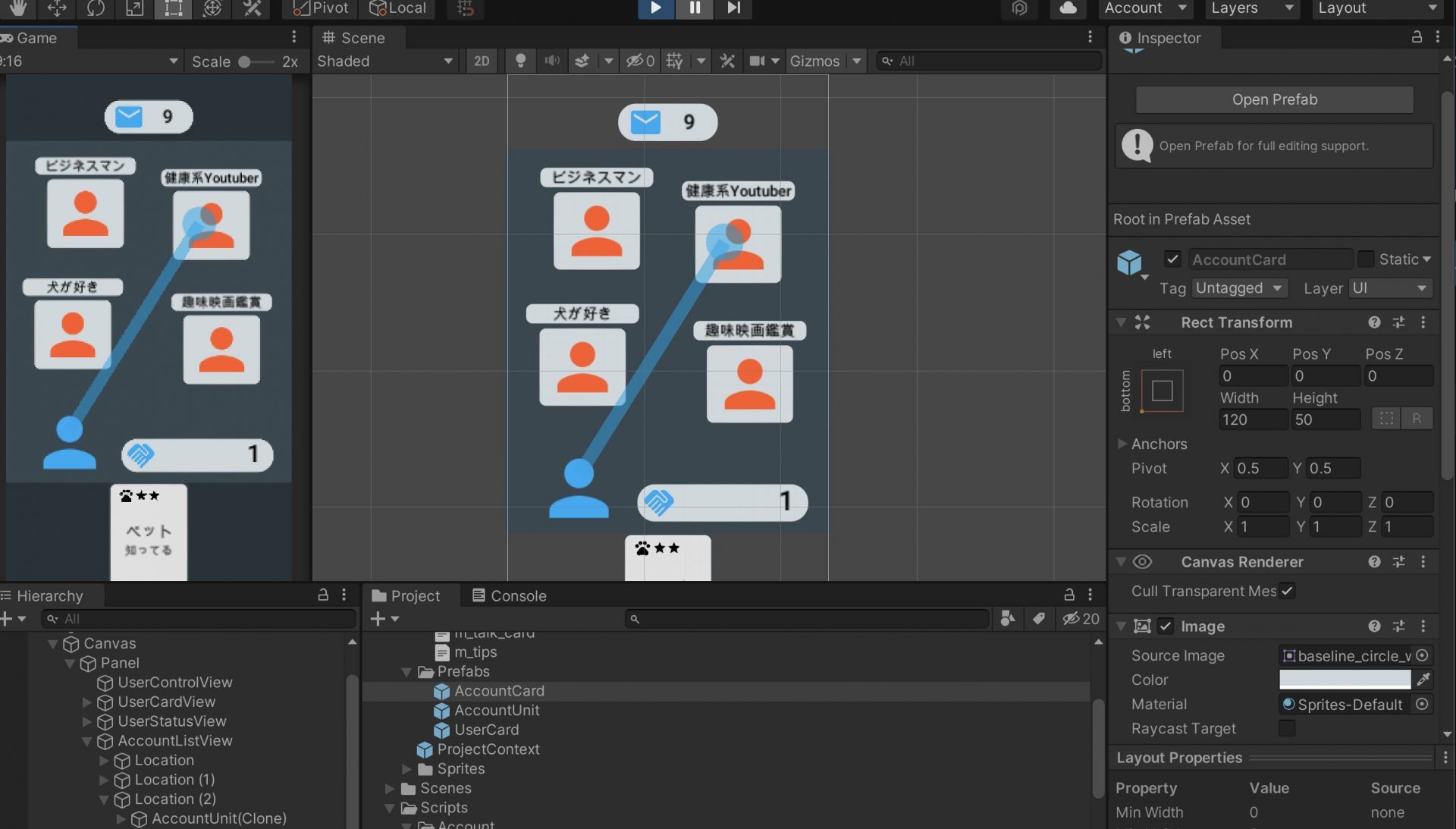Select the Scale tool
The image size is (1456, 829).
(x=134, y=8)
